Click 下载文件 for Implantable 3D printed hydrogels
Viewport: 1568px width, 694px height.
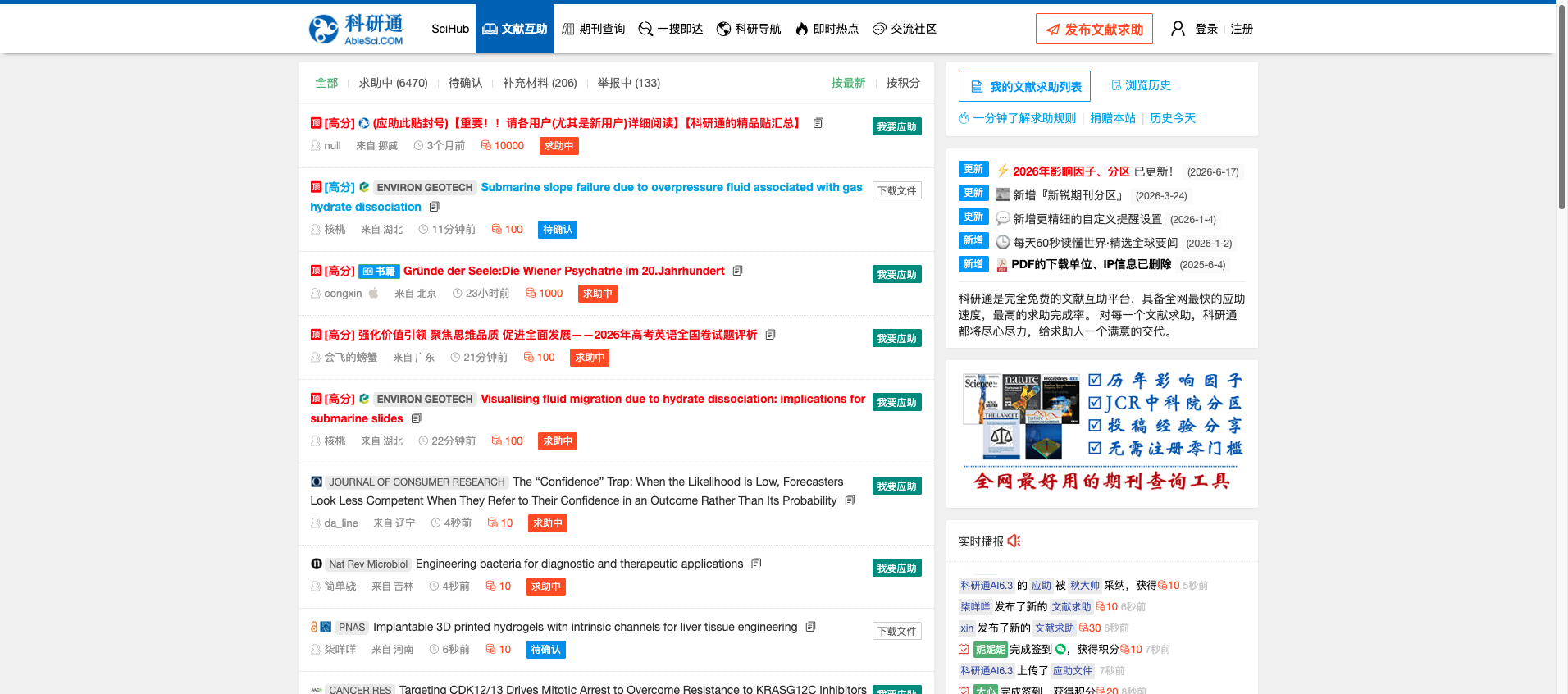896,631
